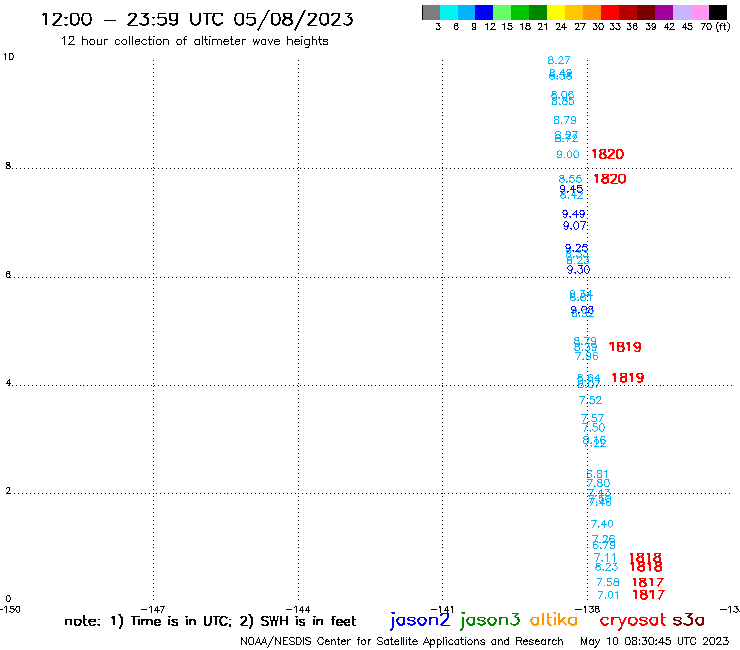This screenshot has height=650, width=740.
Task: Select the -144 longitude axis label
Action: [x=298, y=609]
